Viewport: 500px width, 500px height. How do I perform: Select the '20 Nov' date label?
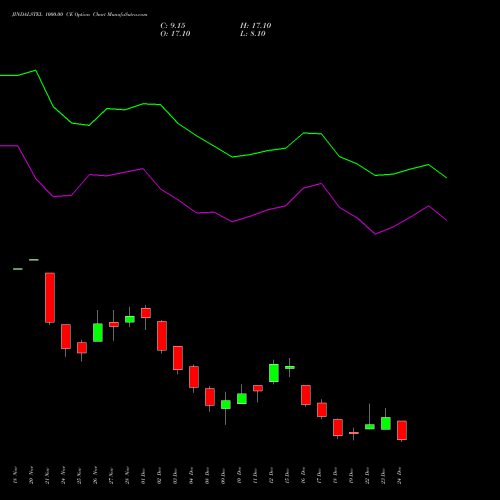(x=31, y=475)
